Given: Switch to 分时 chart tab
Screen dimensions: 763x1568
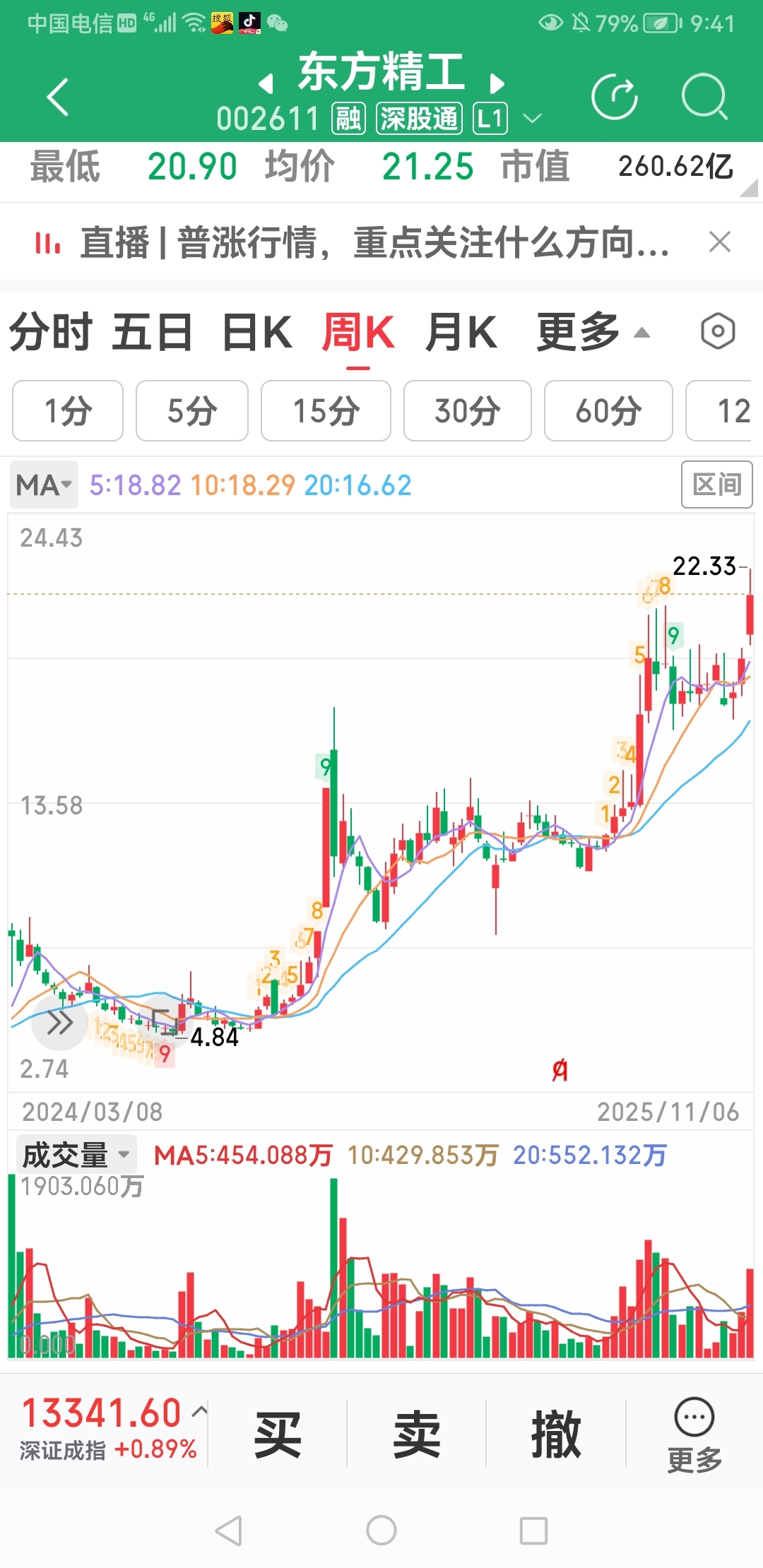Looking at the screenshot, I should tap(51, 332).
